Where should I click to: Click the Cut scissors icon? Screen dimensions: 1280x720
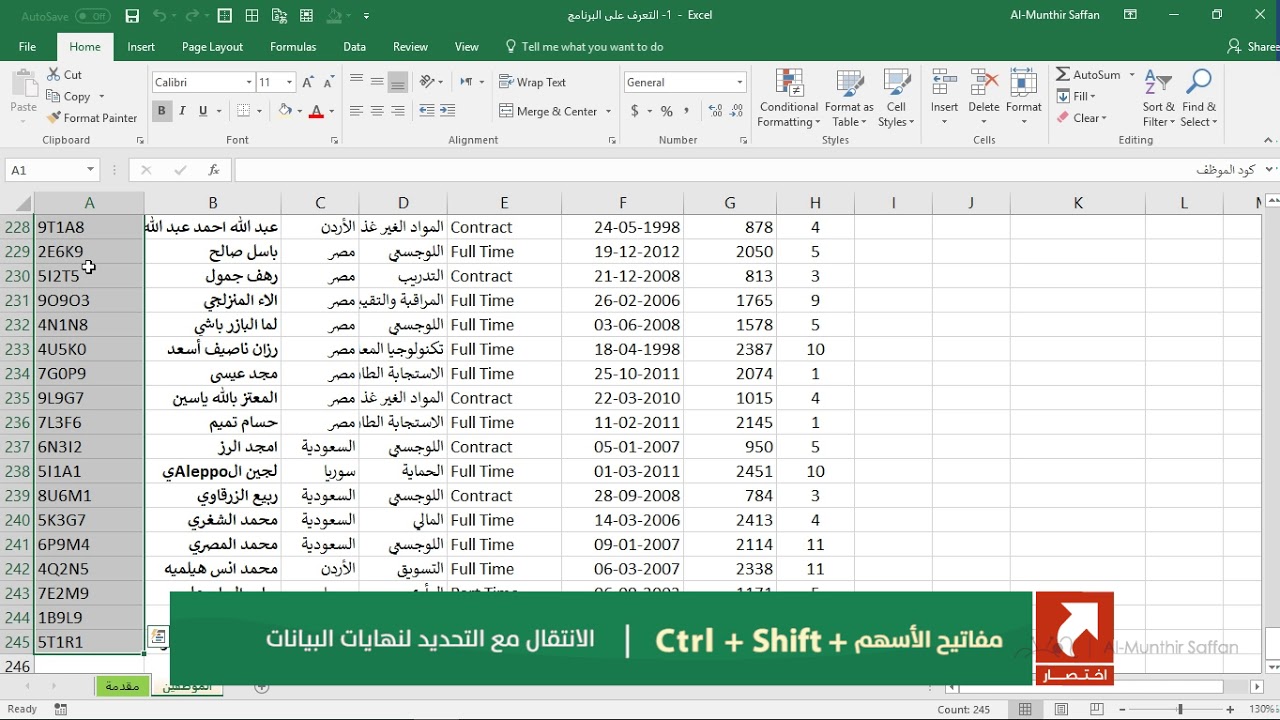[x=54, y=75]
